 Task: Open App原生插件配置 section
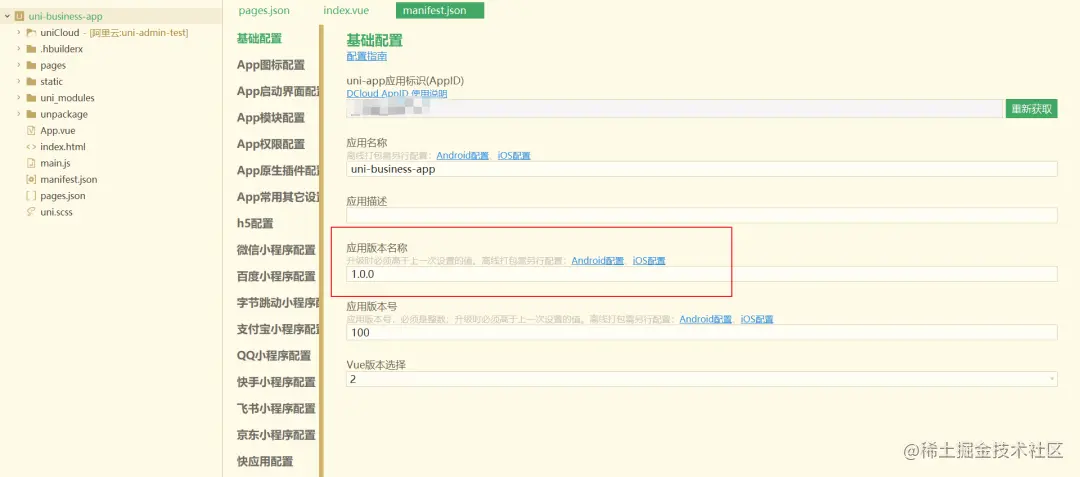[278, 171]
